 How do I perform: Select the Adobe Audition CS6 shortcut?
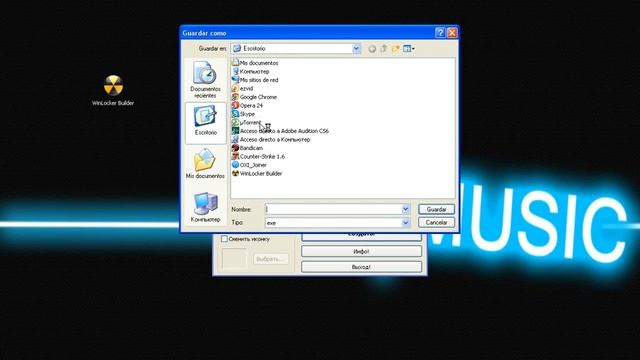[x=280, y=131]
